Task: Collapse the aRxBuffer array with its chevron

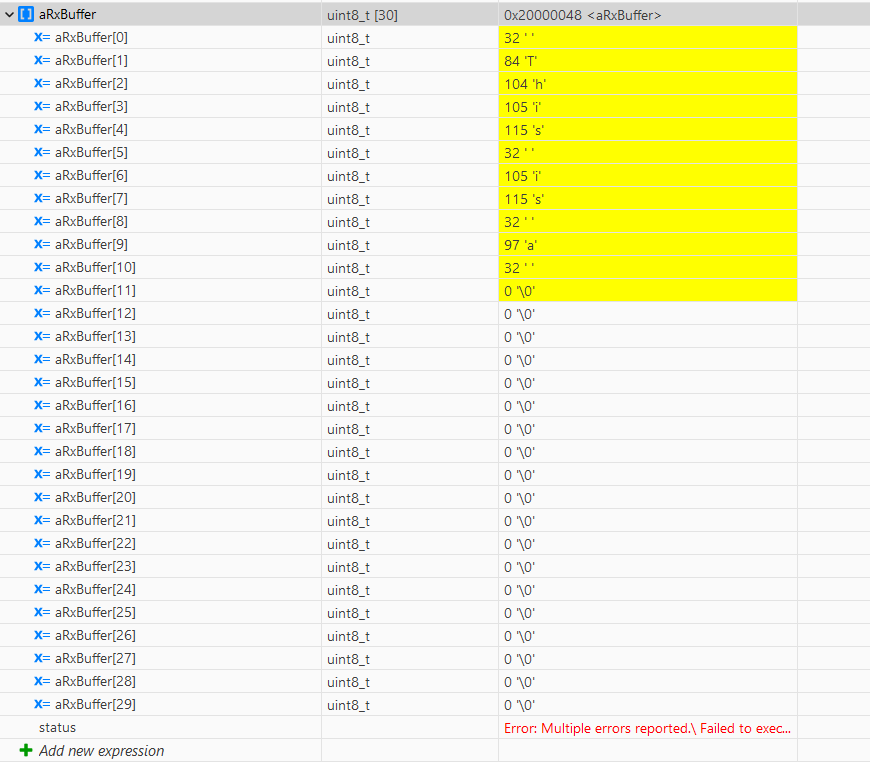Action: point(9,14)
